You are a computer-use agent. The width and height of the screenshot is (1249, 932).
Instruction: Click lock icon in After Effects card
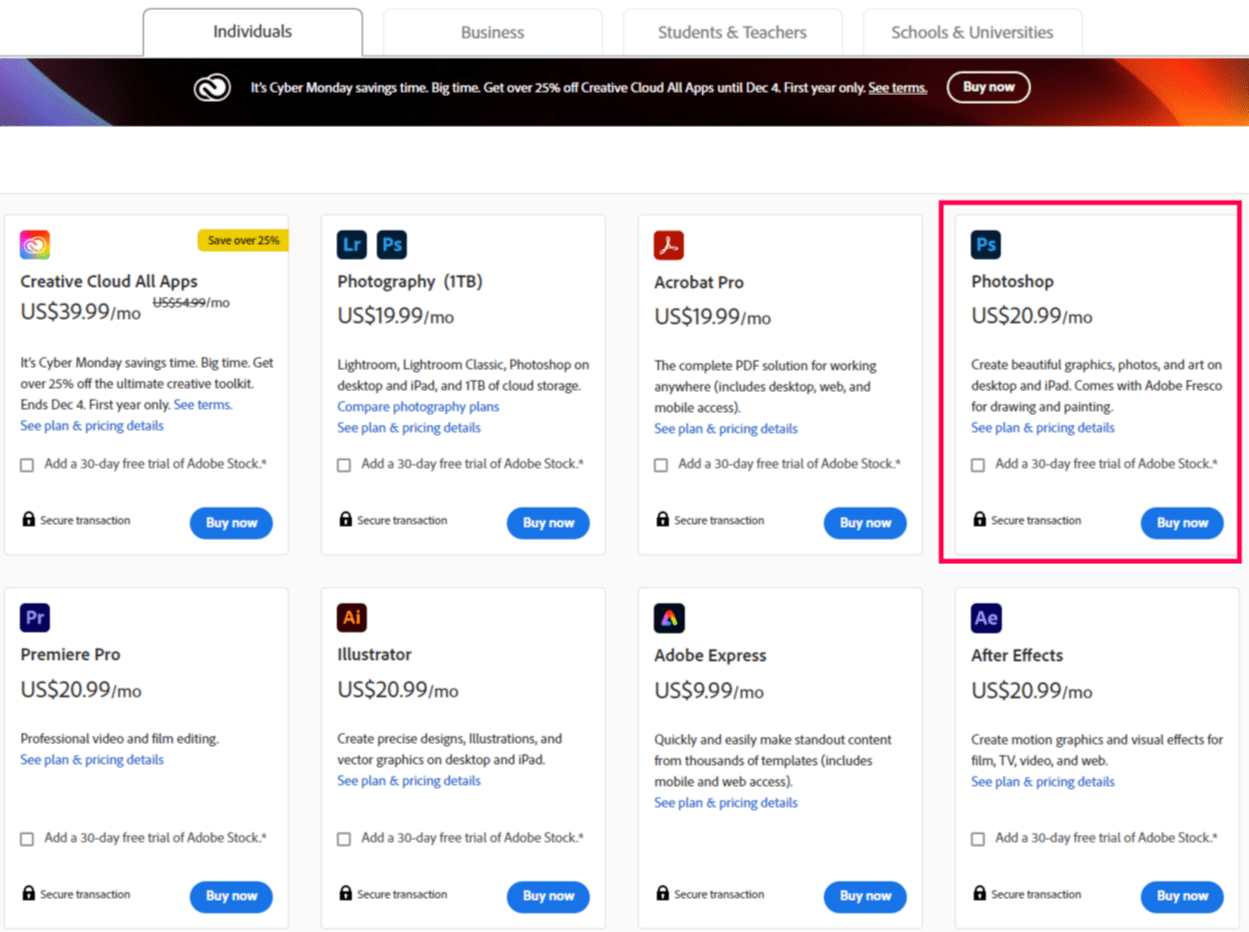pos(979,894)
